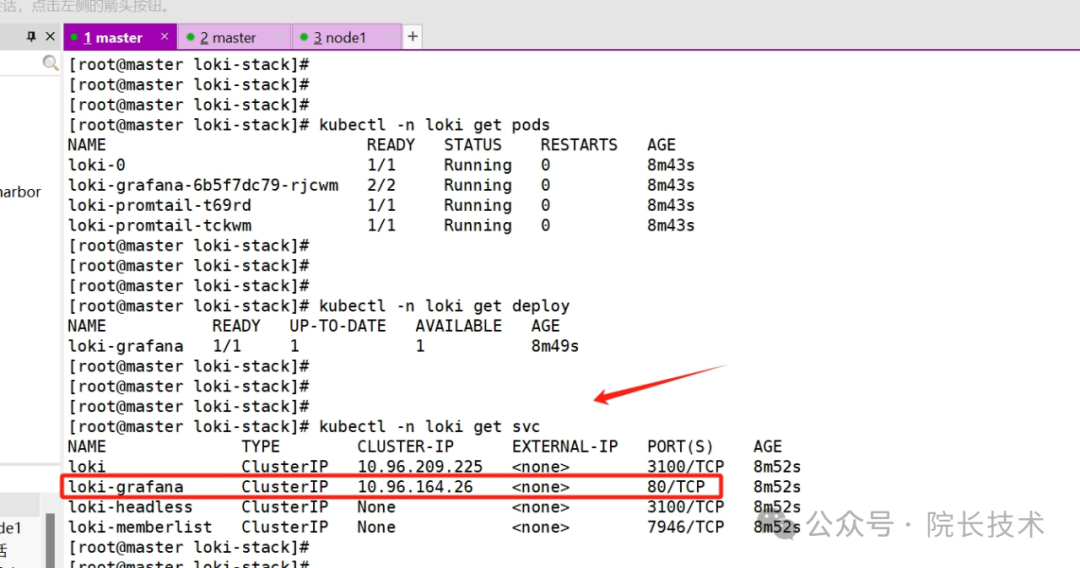The width and height of the screenshot is (1080, 568).
Task: Click the CLUSTER-IP column header
Action: click(406, 446)
